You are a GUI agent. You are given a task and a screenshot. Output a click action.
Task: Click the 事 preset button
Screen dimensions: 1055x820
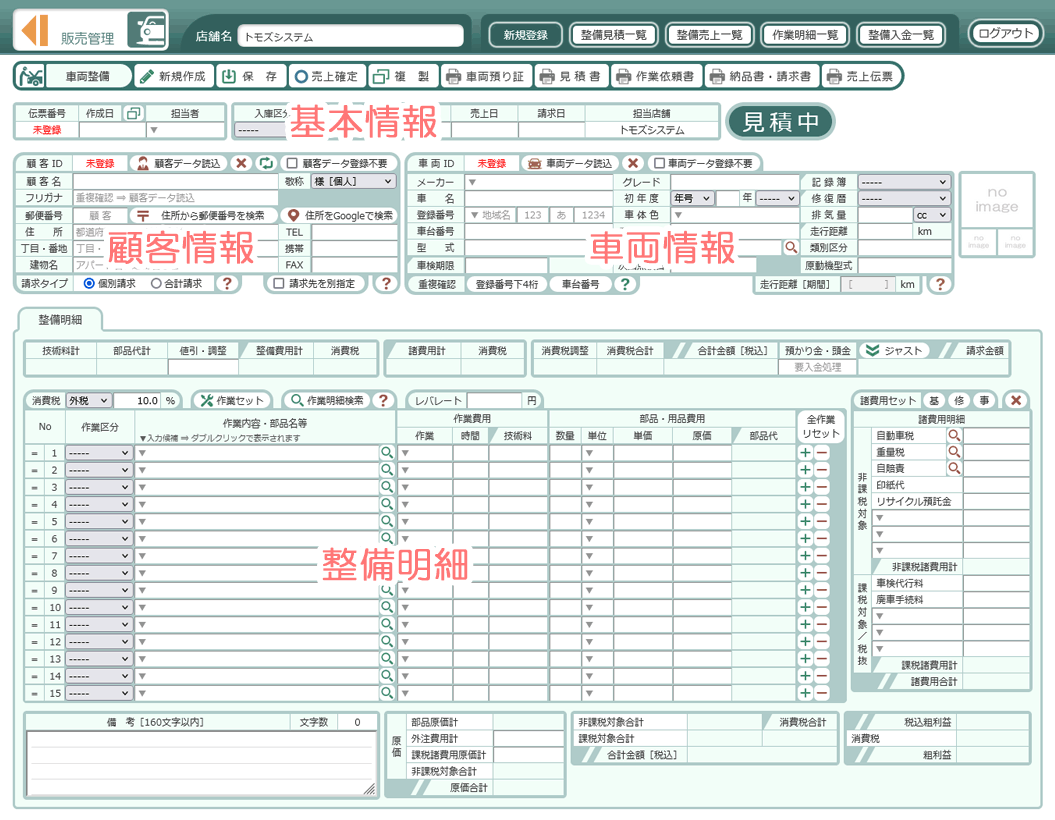pos(984,400)
